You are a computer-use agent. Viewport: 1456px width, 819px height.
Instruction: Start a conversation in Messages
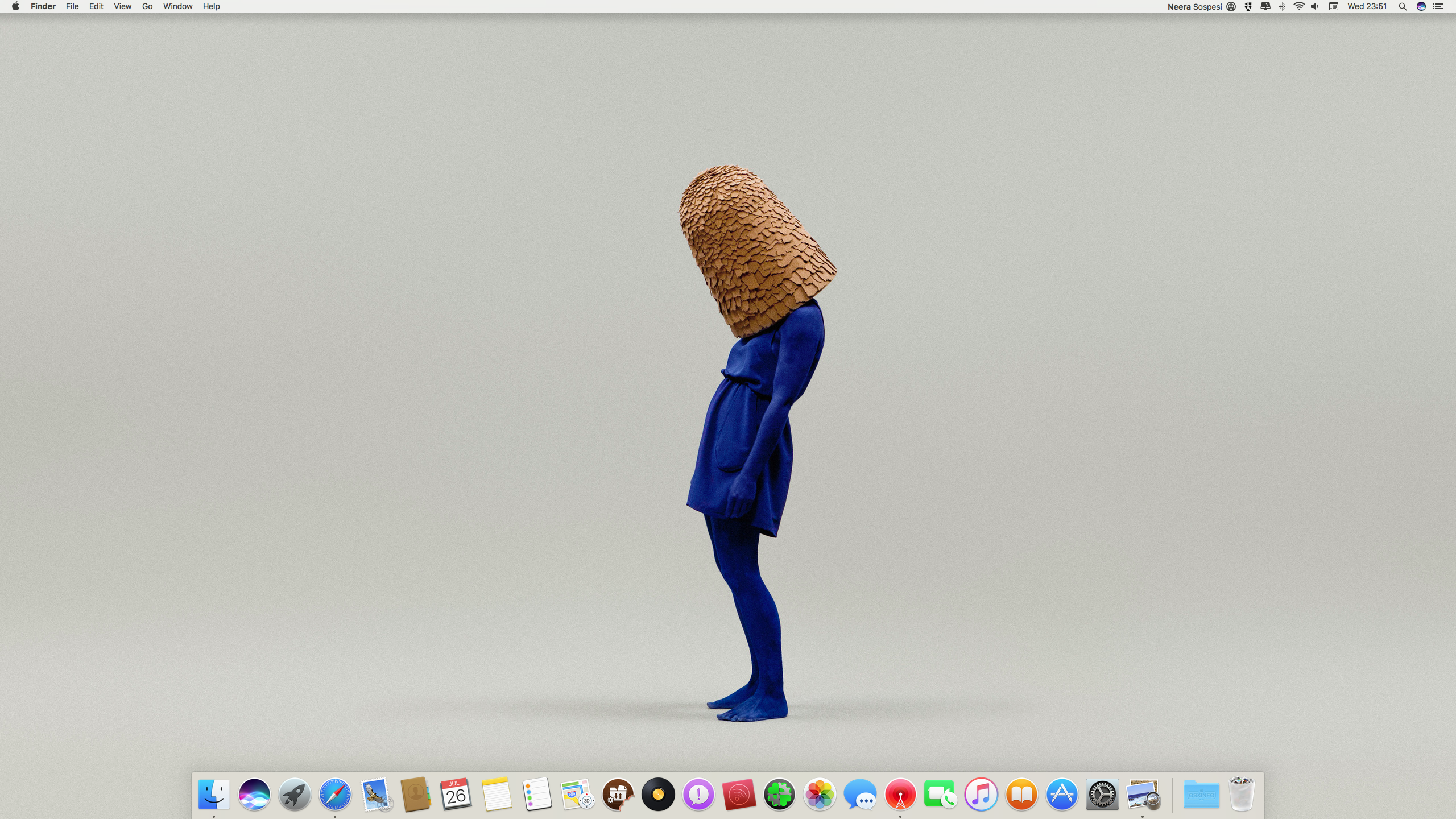(860, 795)
